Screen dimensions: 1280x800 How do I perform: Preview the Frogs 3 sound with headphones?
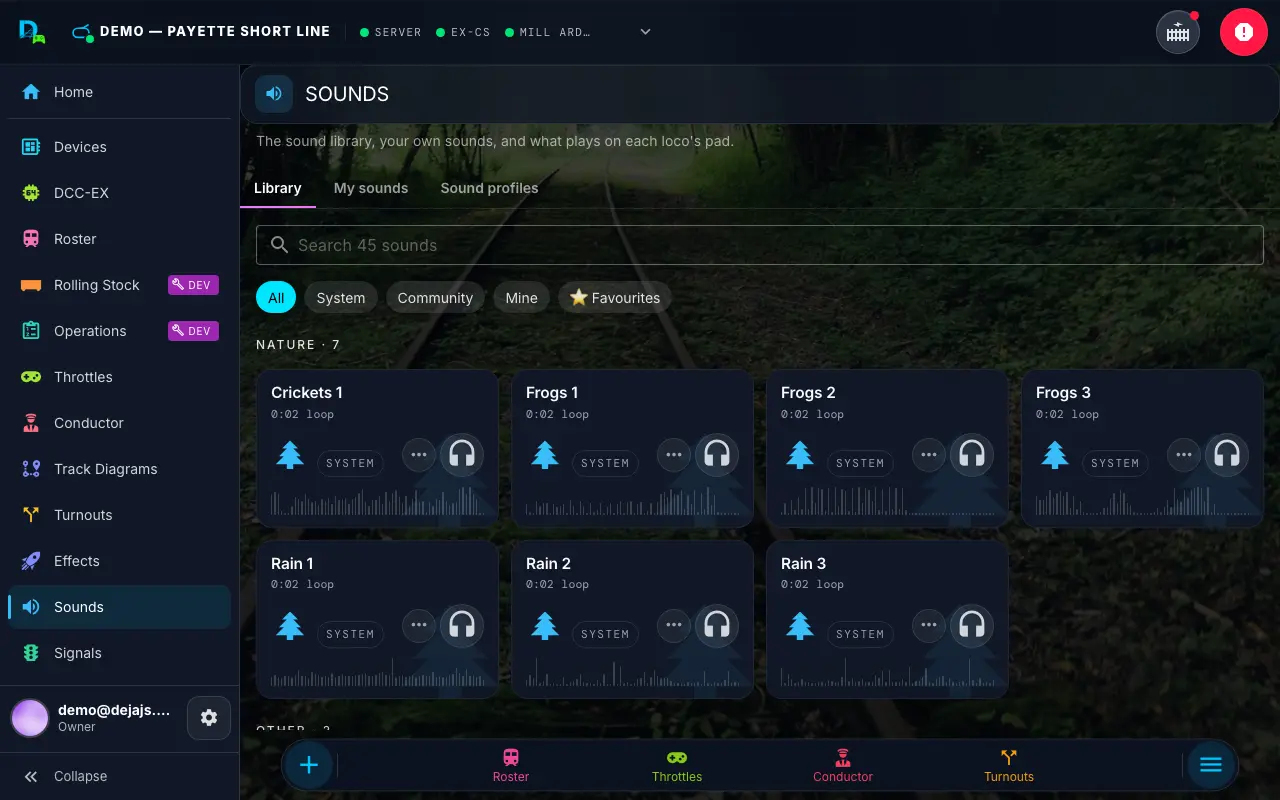click(1226, 455)
